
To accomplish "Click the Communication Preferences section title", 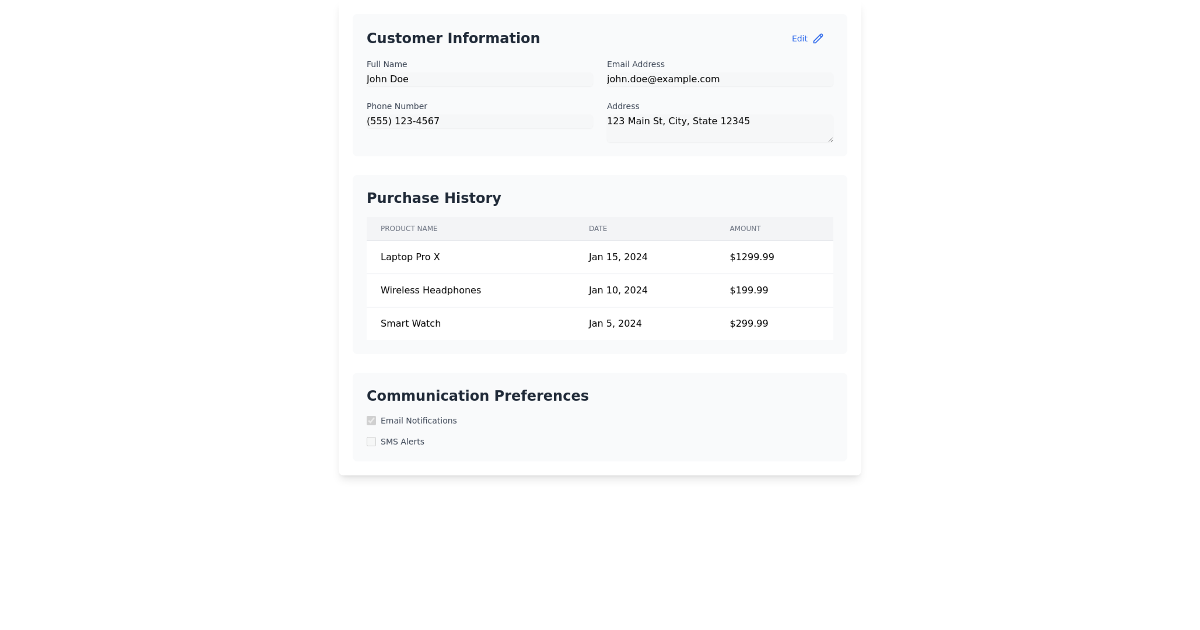I will tap(477, 396).
